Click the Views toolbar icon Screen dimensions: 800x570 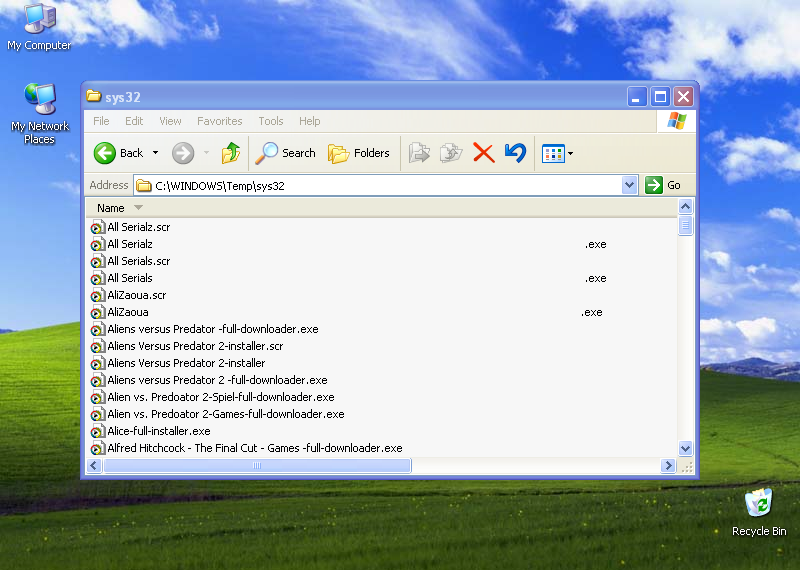(x=553, y=153)
